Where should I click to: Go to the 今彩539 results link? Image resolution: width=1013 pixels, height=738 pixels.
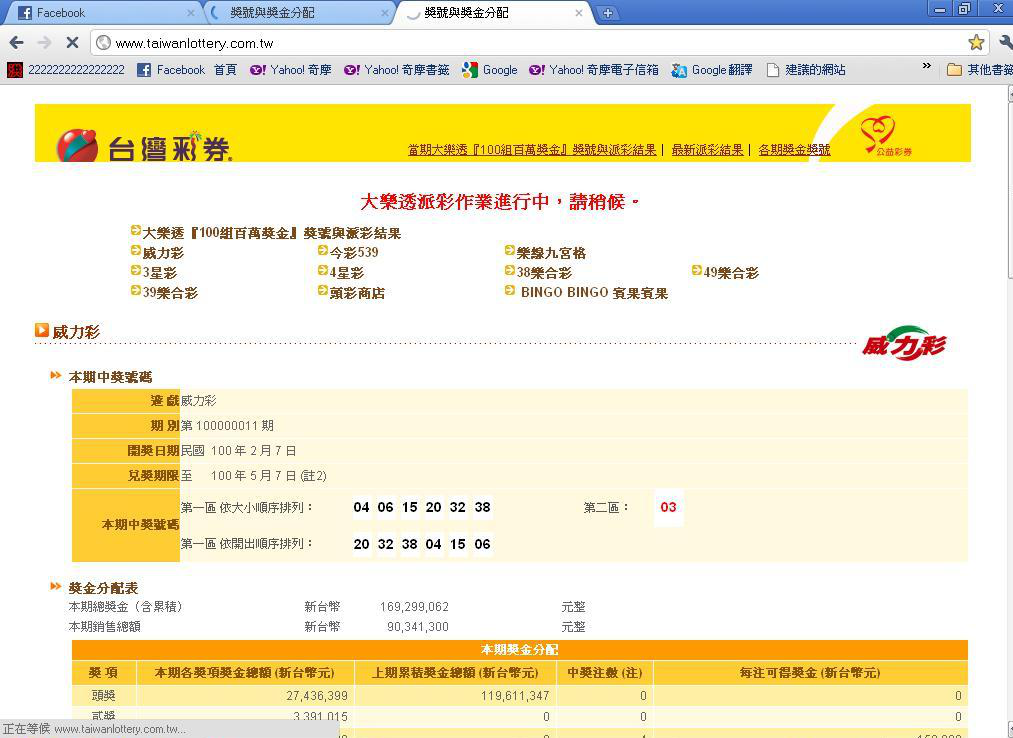(x=354, y=253)
